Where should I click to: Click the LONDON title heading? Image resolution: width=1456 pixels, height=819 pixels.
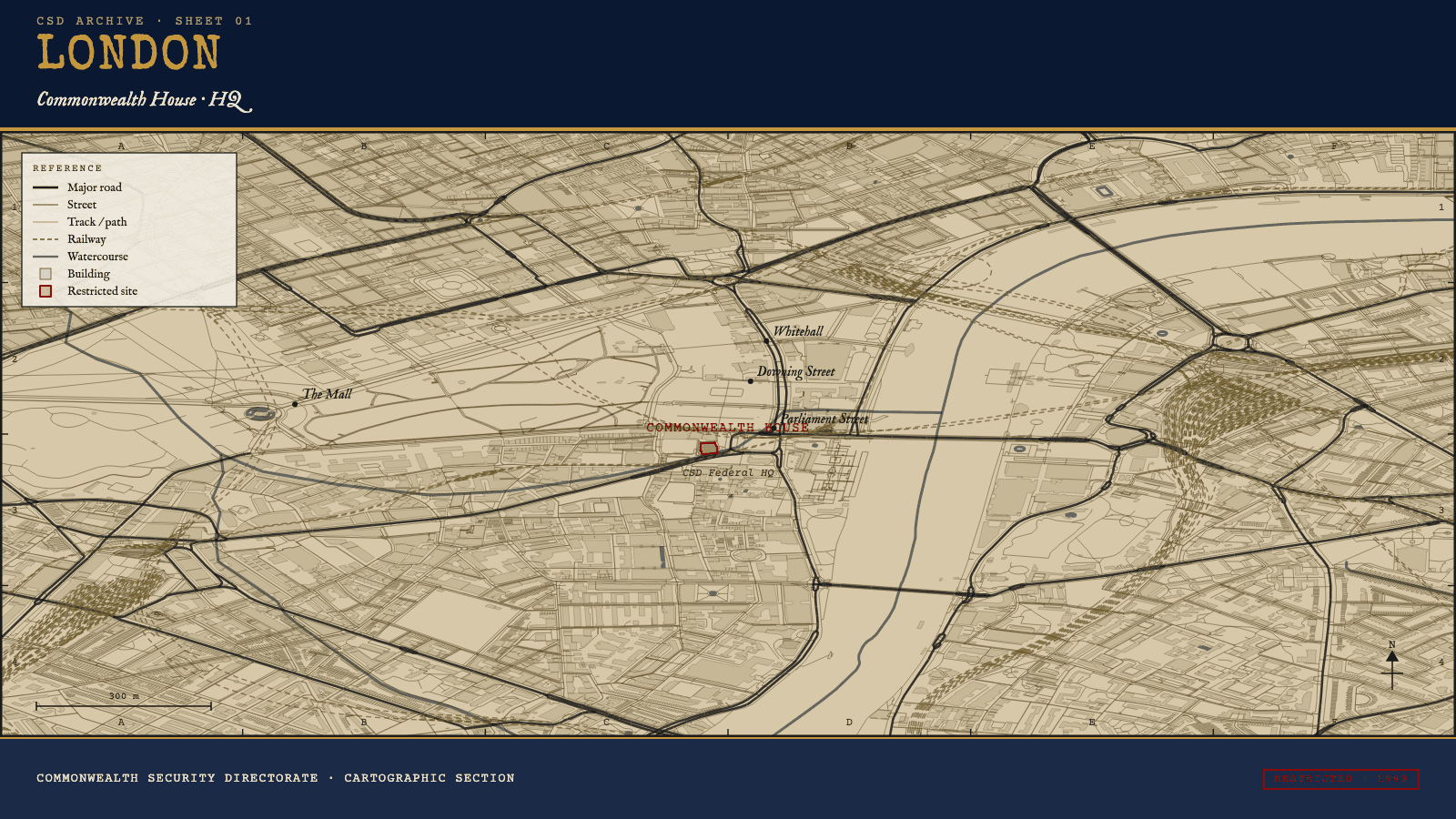tap(128, 53)
